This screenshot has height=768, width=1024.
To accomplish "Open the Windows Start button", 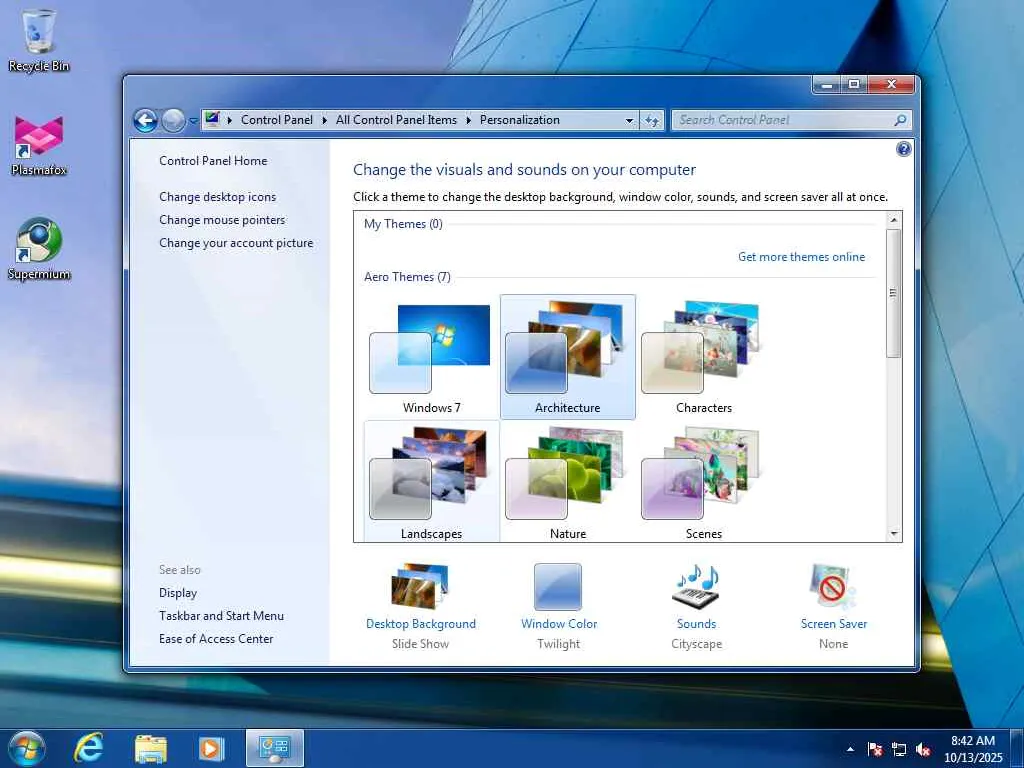I will pyautogui.click(x=27, y=748).
